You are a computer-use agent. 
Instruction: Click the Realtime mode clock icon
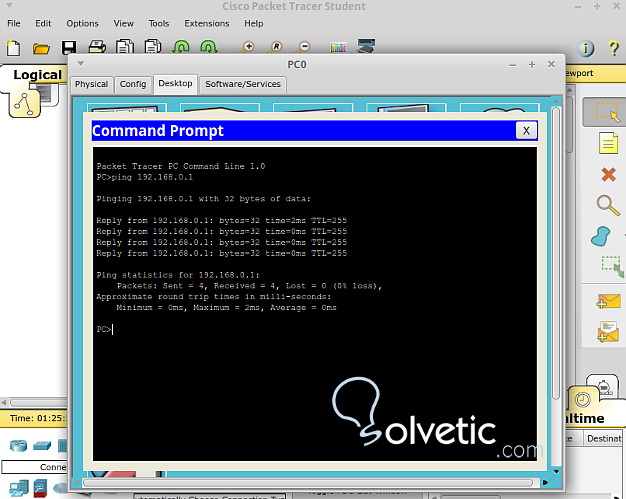582,399
